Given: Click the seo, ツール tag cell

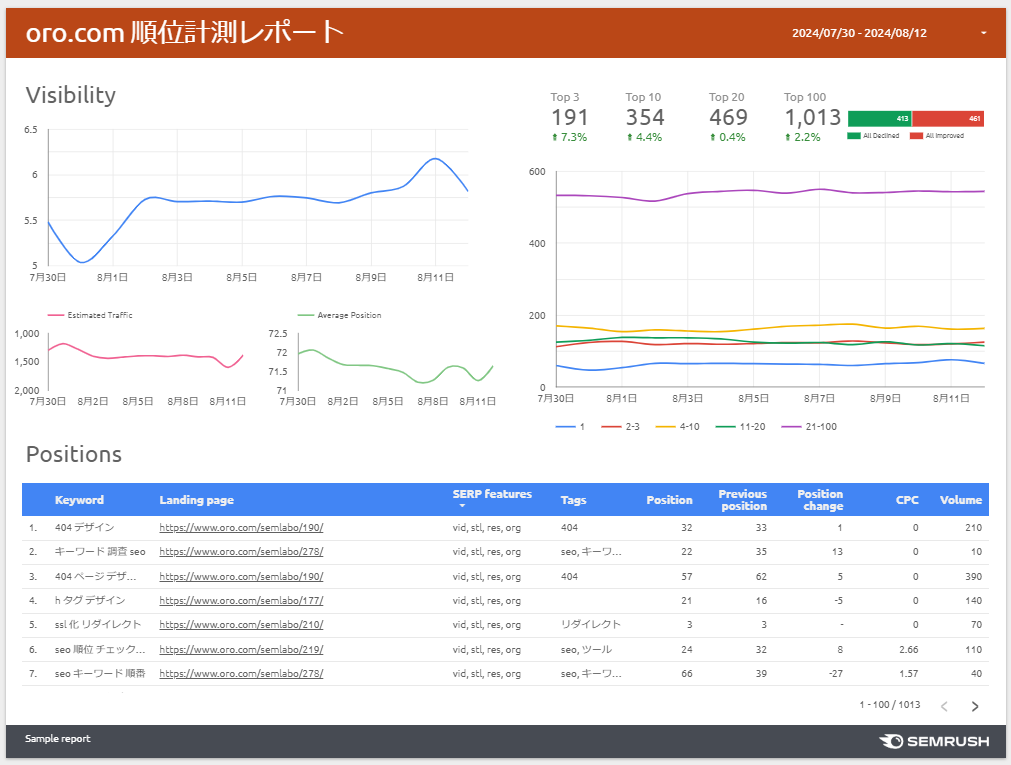Looking at the screenshot, I should [x=586, y=650].
